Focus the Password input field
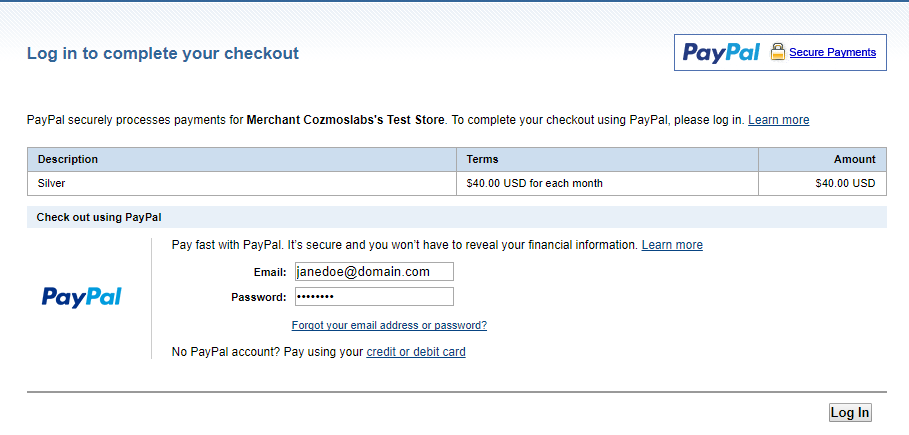This screenshot has width=909, height=435. click(374, 297)
